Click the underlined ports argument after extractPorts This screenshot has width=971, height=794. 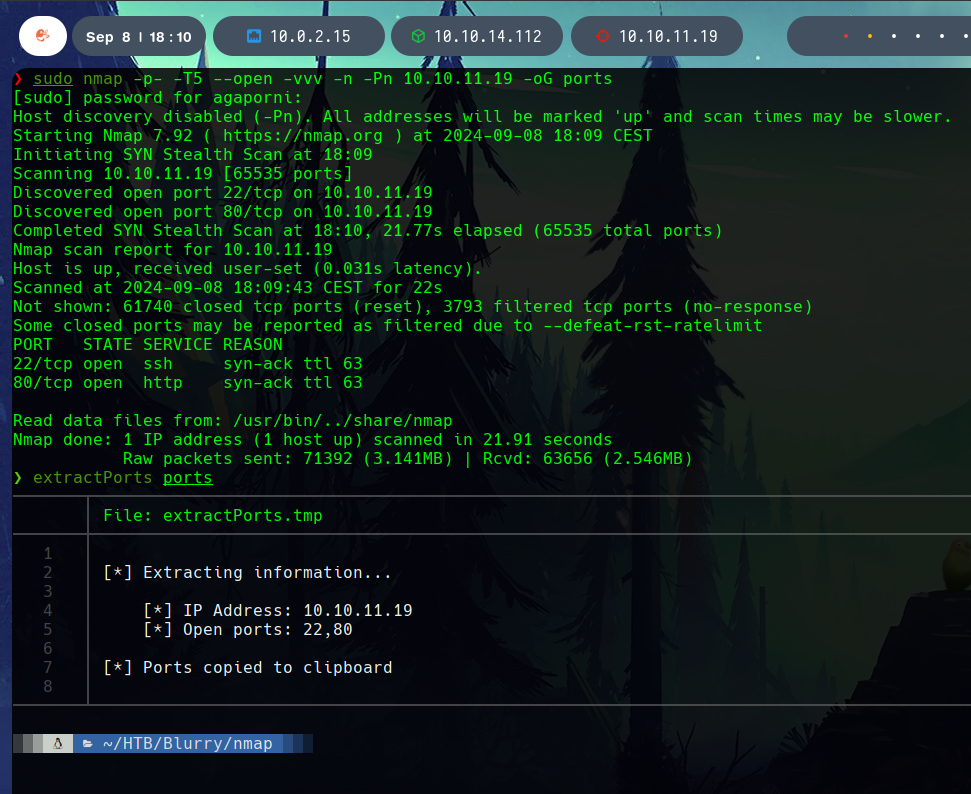188,478
